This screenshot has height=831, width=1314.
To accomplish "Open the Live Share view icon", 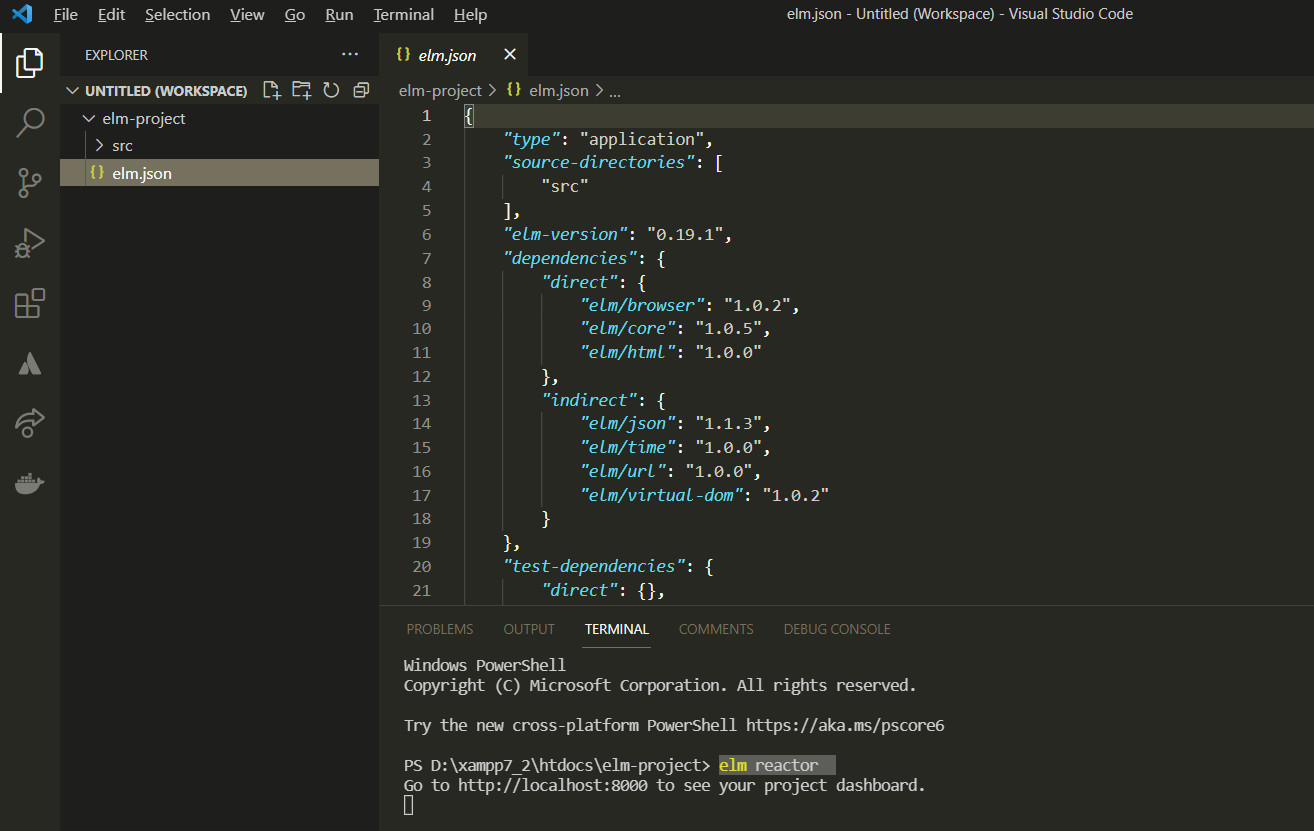I will 29,423.
